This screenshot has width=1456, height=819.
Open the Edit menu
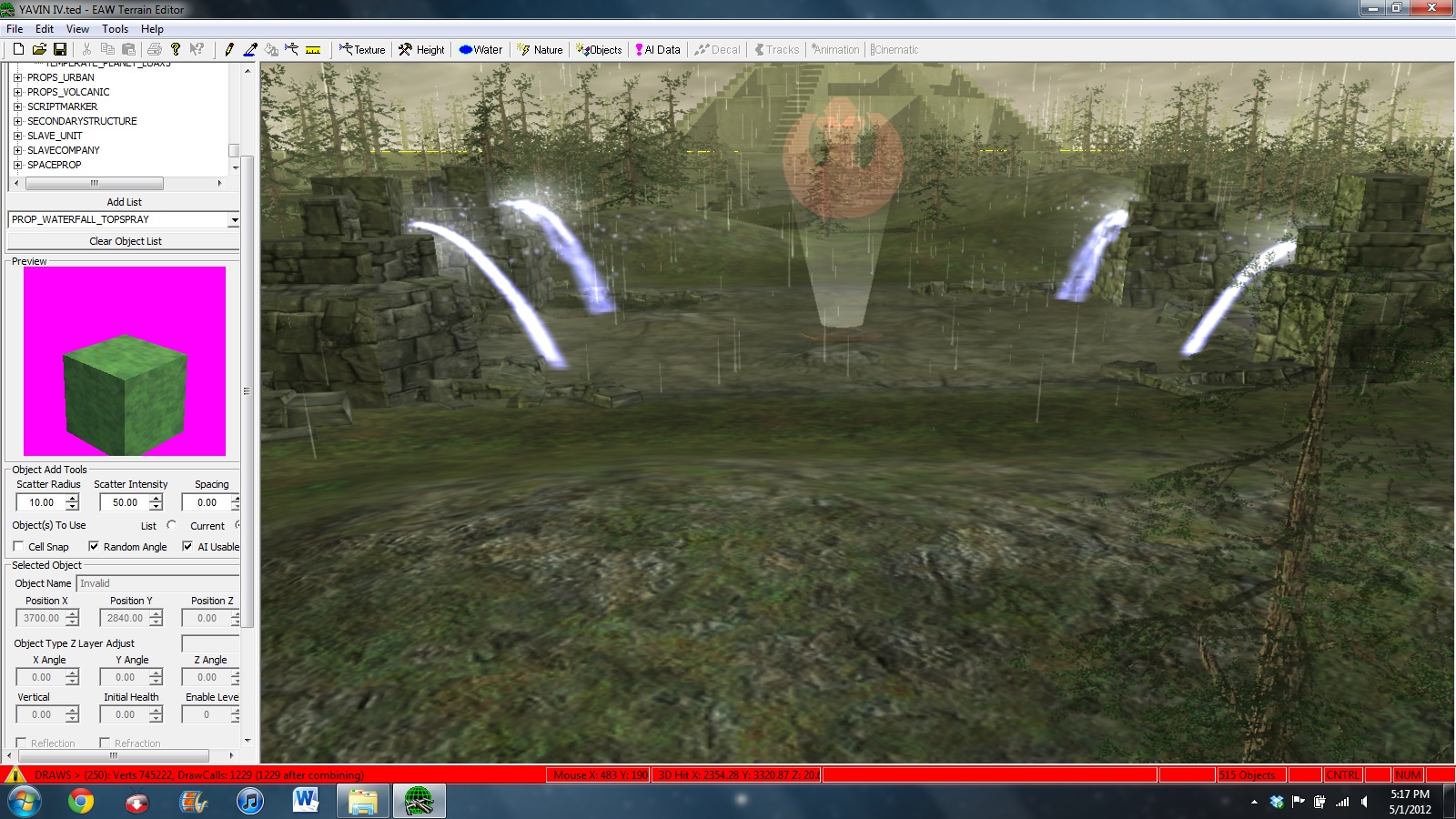pos(45,29)
